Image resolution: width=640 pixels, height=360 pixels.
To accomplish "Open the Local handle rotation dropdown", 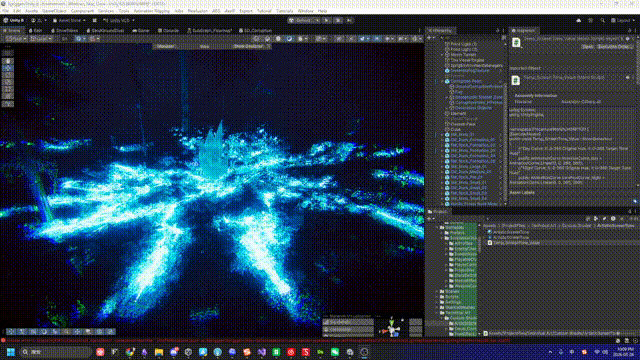I will [42, 39].
